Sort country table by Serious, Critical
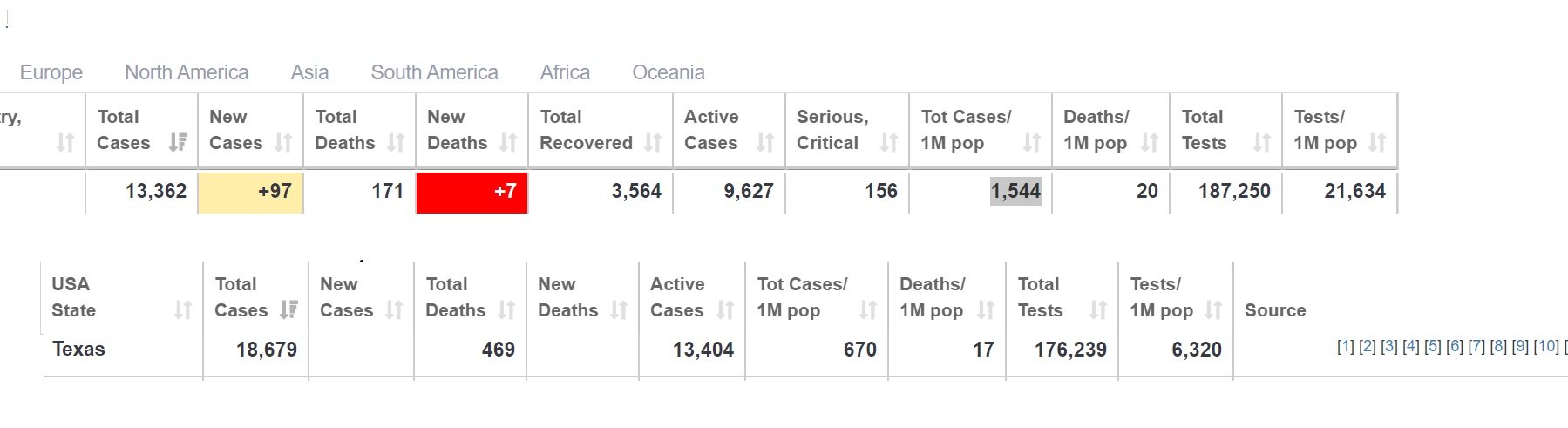The image size is (1568, 428). tap(847, 130)
